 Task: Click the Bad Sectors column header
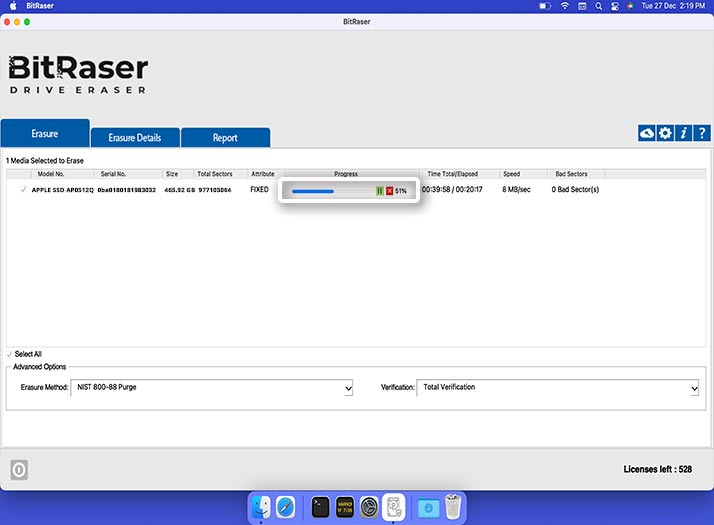571,174
